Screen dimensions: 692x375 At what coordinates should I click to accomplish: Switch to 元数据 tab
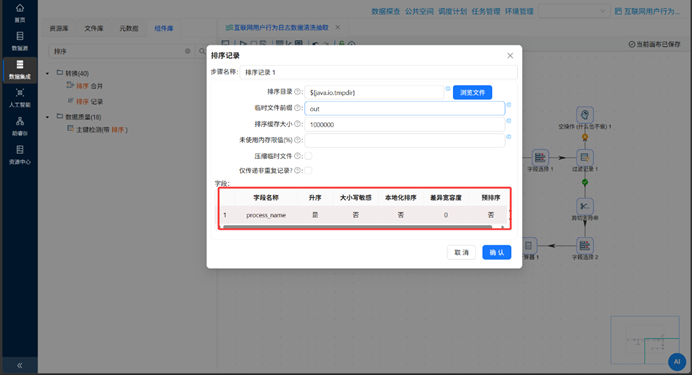(x=128, y=28)
